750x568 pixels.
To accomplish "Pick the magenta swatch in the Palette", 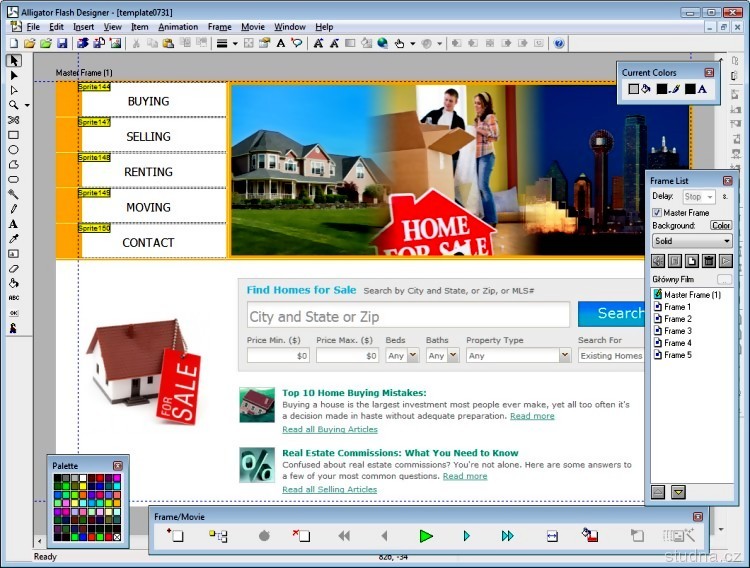I will point(117,478).
